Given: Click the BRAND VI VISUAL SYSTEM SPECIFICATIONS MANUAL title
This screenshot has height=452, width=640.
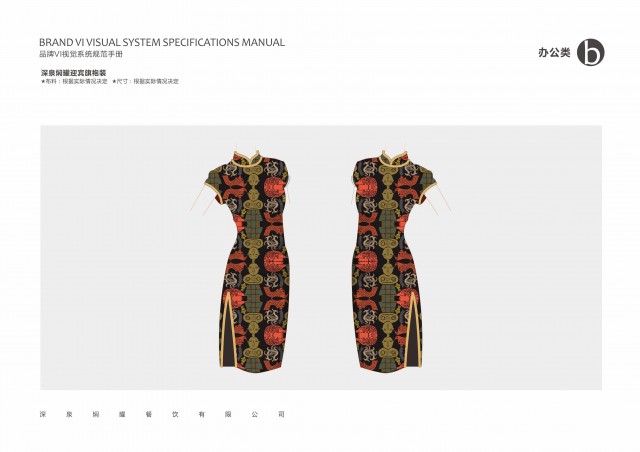Looking at the screenshot, I should [162, 42].
